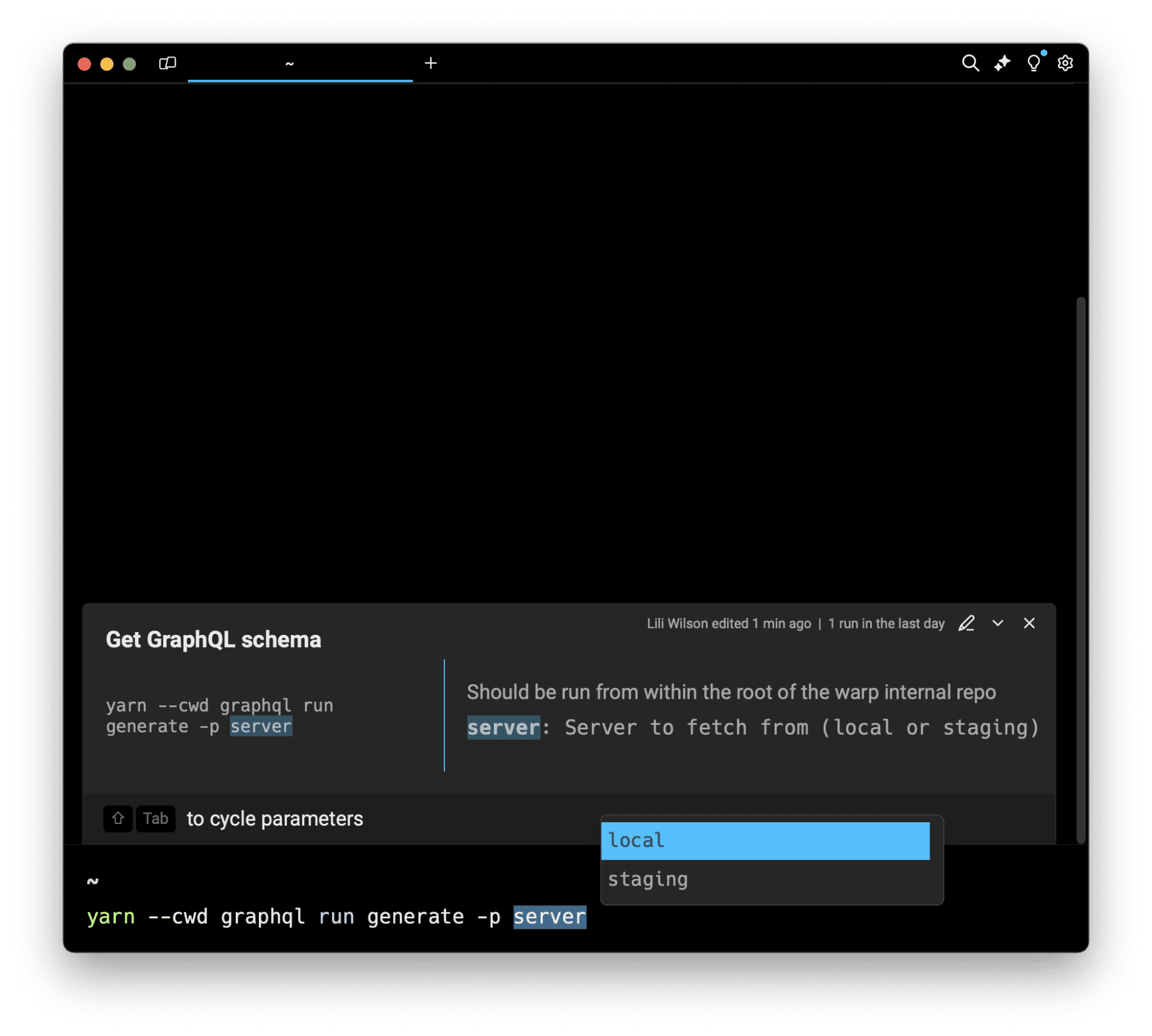Open Warp AI sparkles icon
The height and width of the screenshot is (1036, 1152).
tap(1002, 63)
